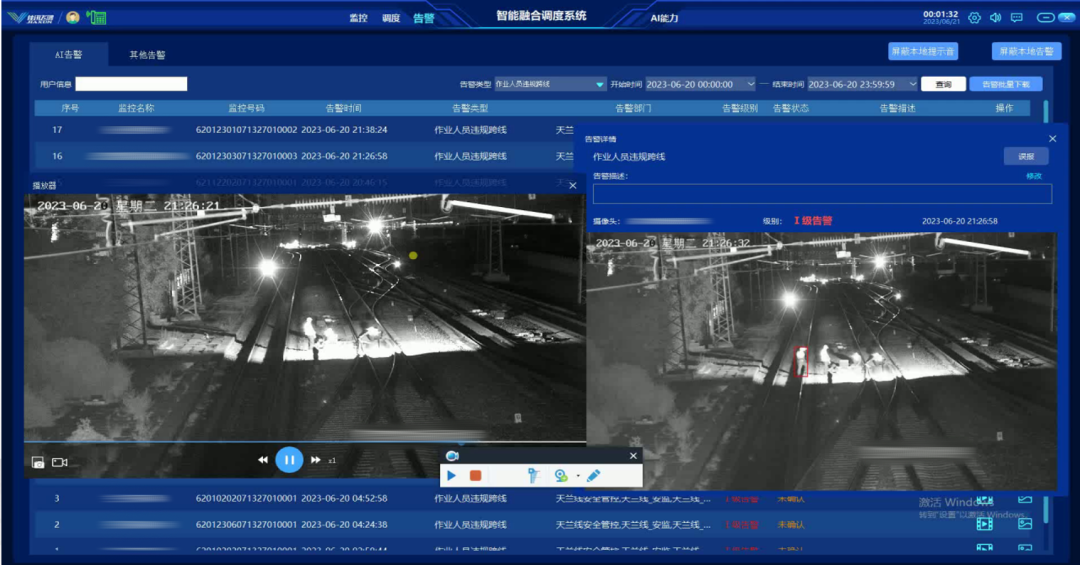Click the 告警描述 text field
The width and height of the screenshot is (1080, 565).
822,194
